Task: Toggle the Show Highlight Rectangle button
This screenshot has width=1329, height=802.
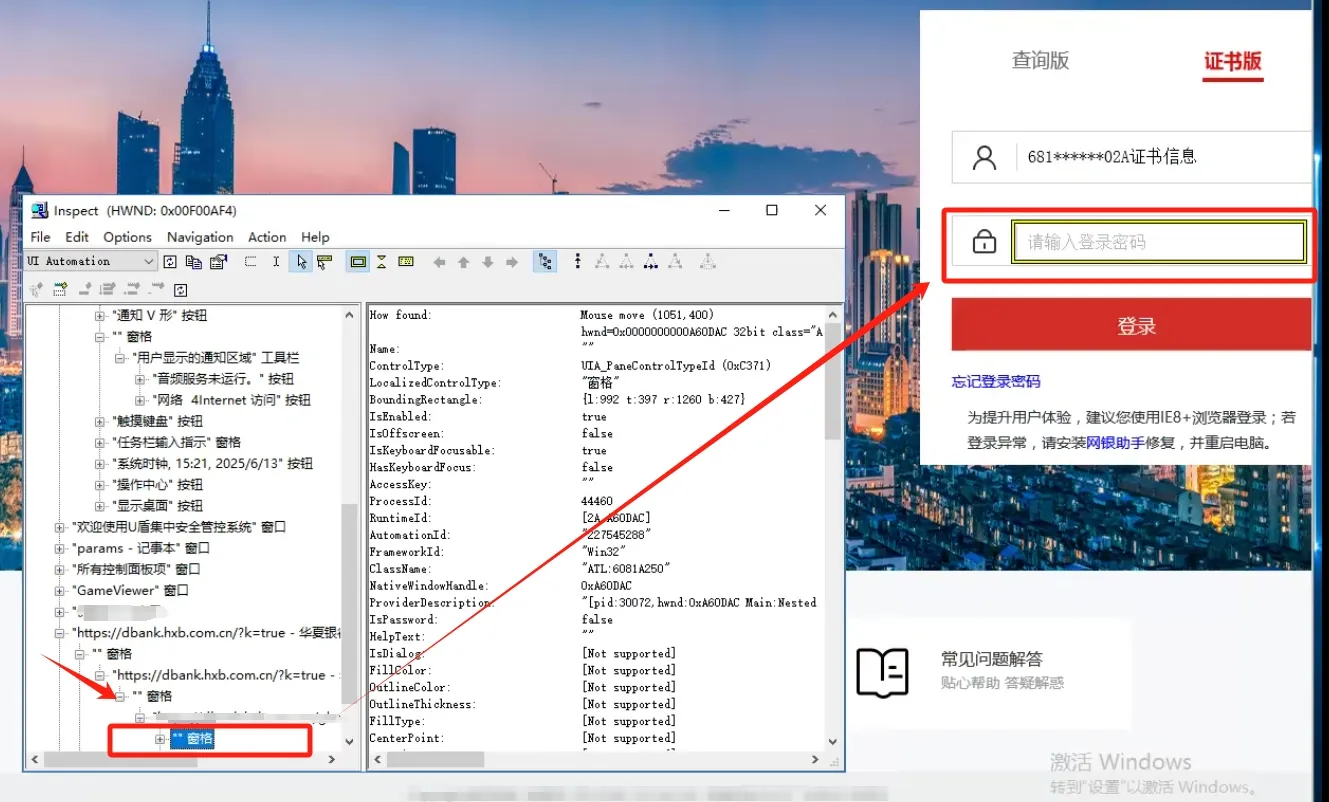Action: pos(357,262)
